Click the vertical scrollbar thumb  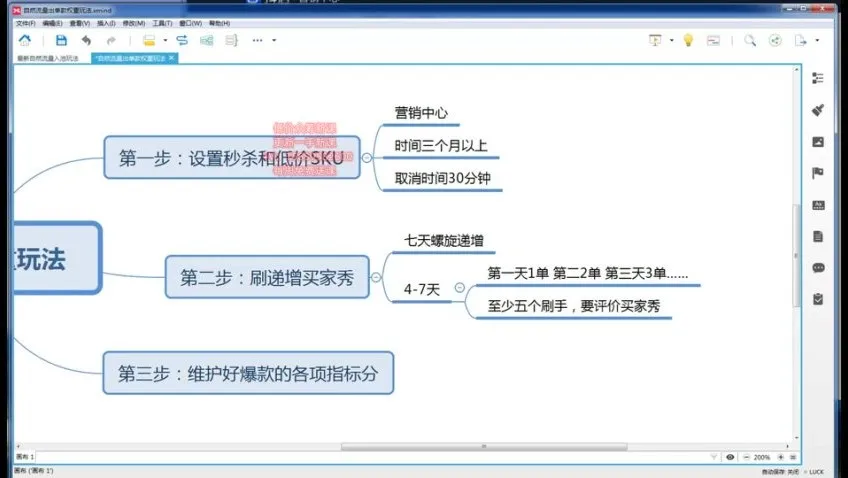click(x=796, y=255)
